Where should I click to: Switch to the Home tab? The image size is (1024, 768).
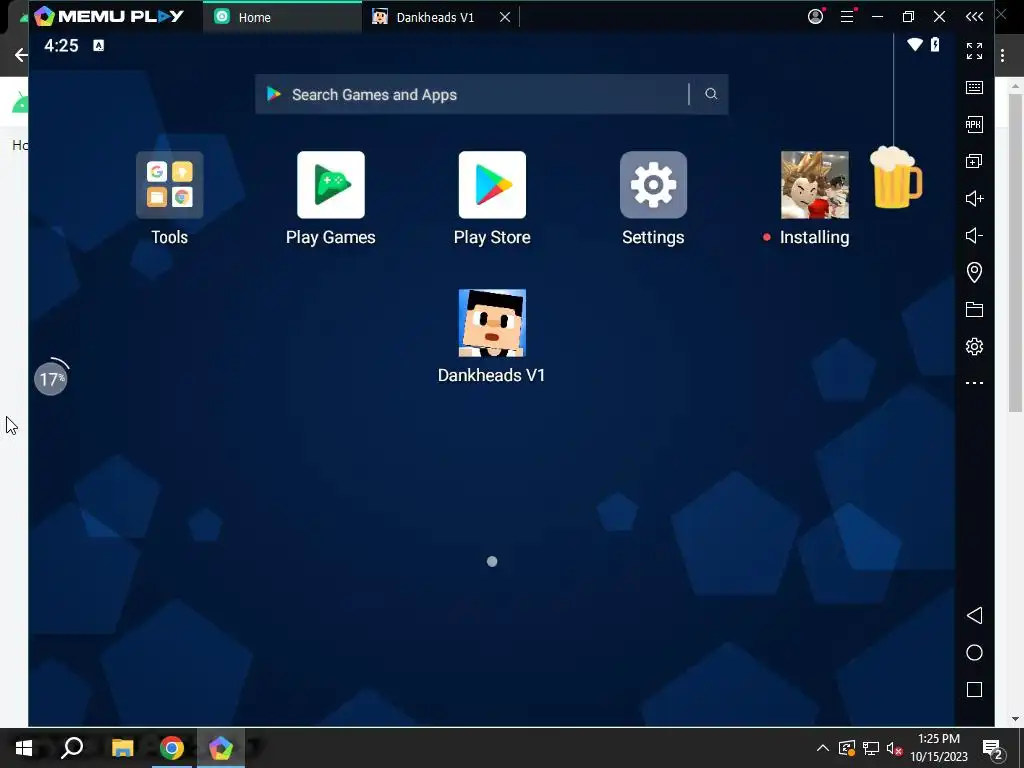click(282, 17)
